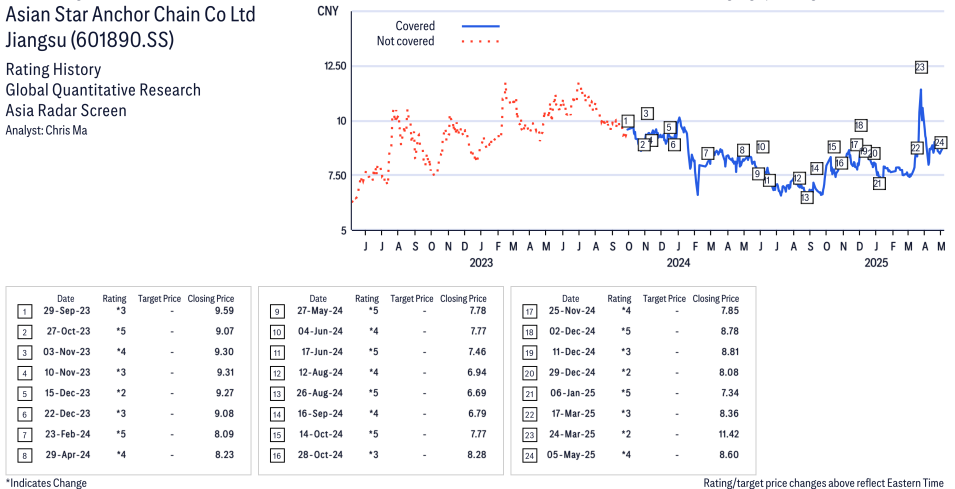Click the 12.50 y-axis value
Screen dimensions: 955x489
(x=334, y=66)
